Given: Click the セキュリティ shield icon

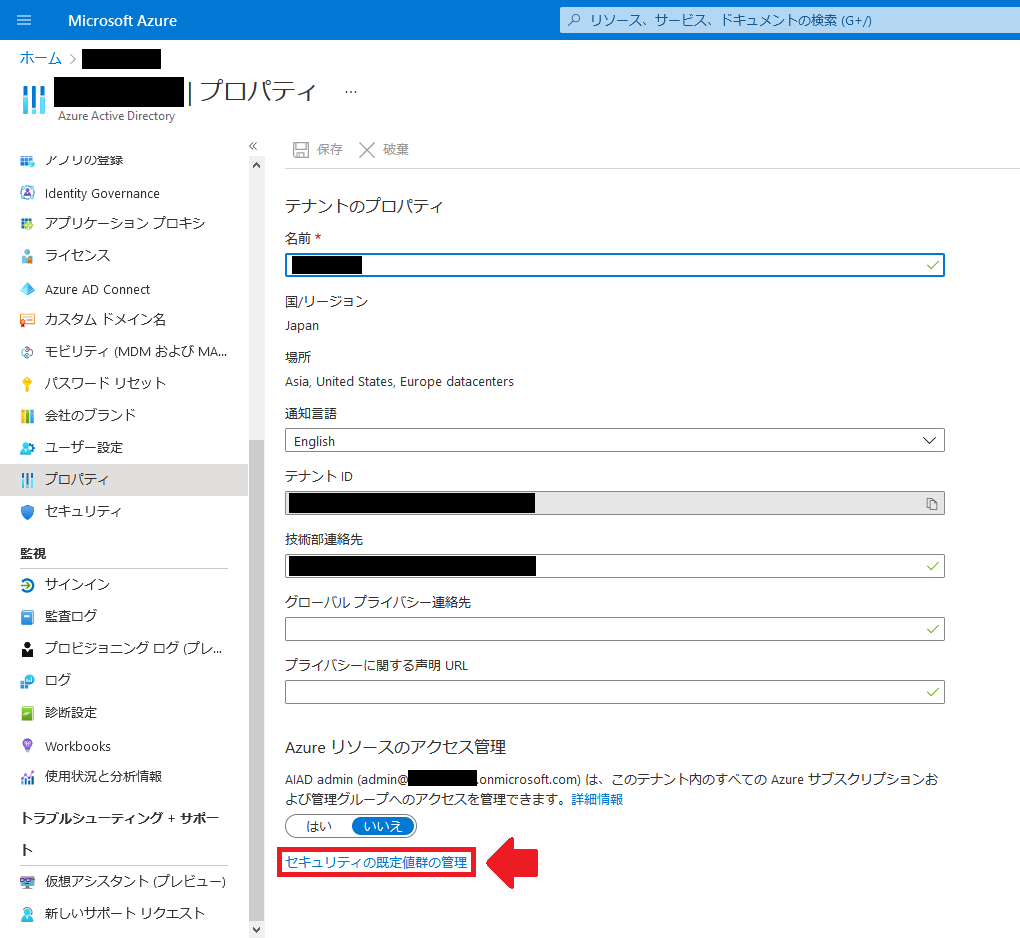Looking at the screenshot, I should point(27,512).
